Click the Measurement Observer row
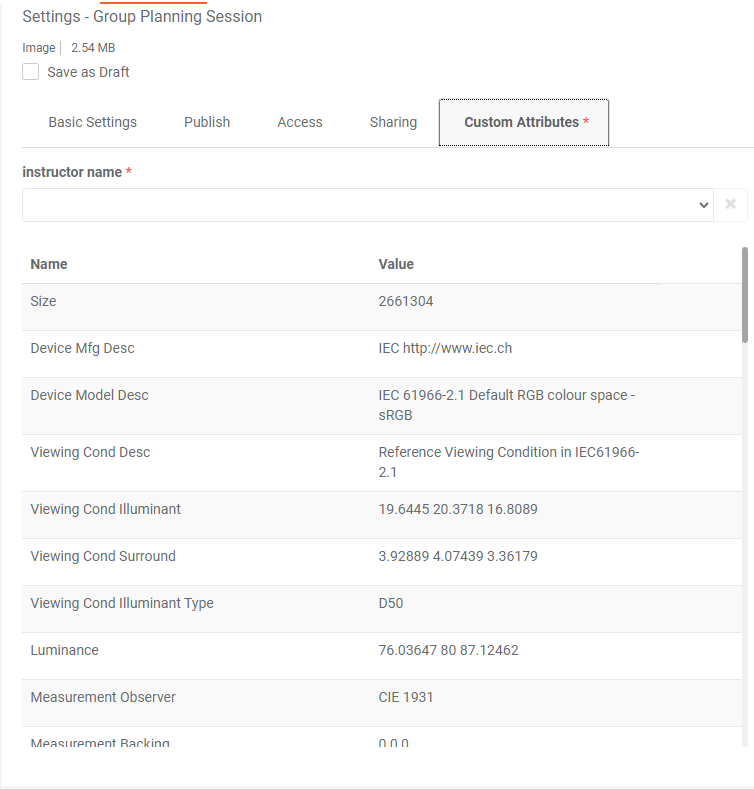The image size is (754, 789). (x=103, y=697)
